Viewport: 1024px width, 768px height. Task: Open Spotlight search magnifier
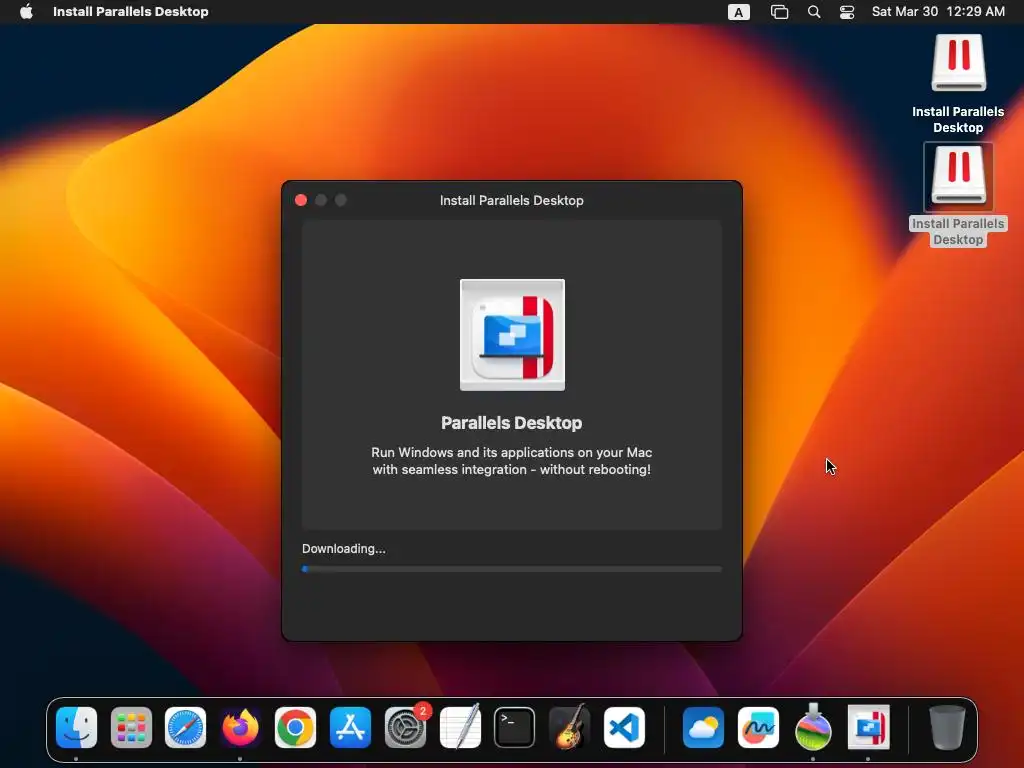pyautogui.click(x=814, y=12)
